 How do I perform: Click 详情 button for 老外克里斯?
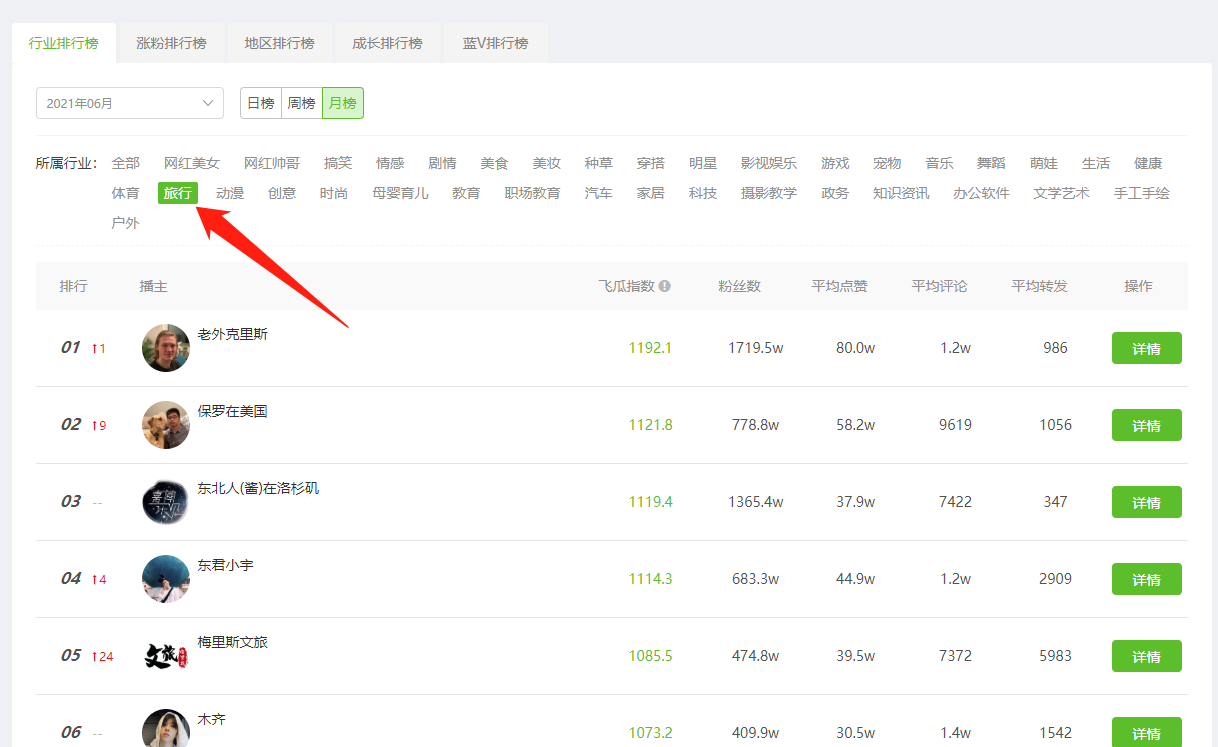(x=1146, y=348)
